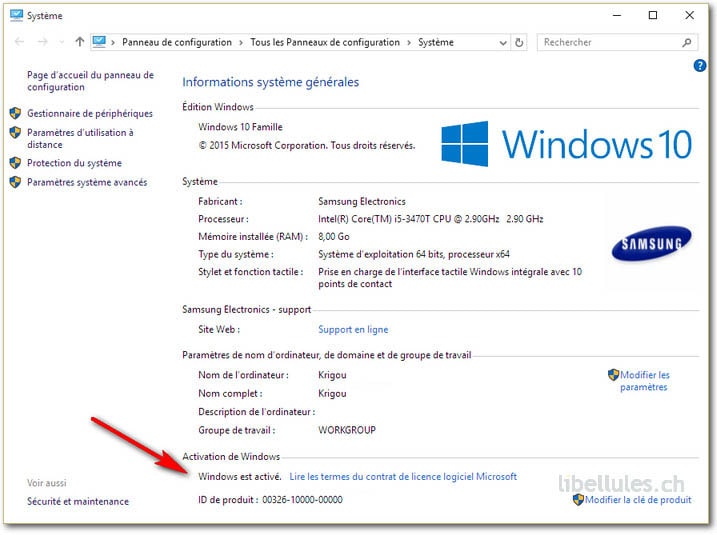Viewport: 717px width, 535px height.
Task: Open help with blue question mark
Action: [x=700, y=65]
